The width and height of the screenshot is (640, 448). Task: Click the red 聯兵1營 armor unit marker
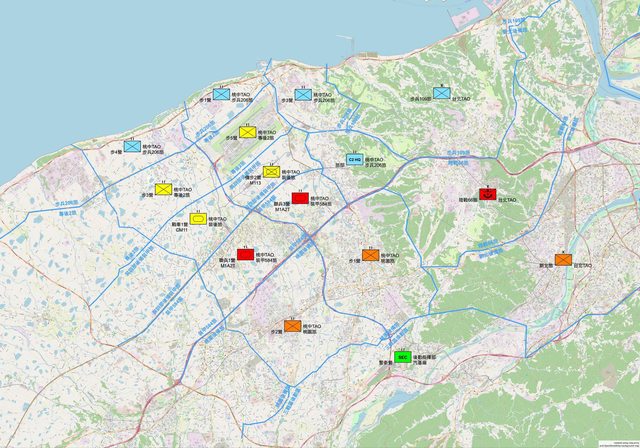click(246, 255)
